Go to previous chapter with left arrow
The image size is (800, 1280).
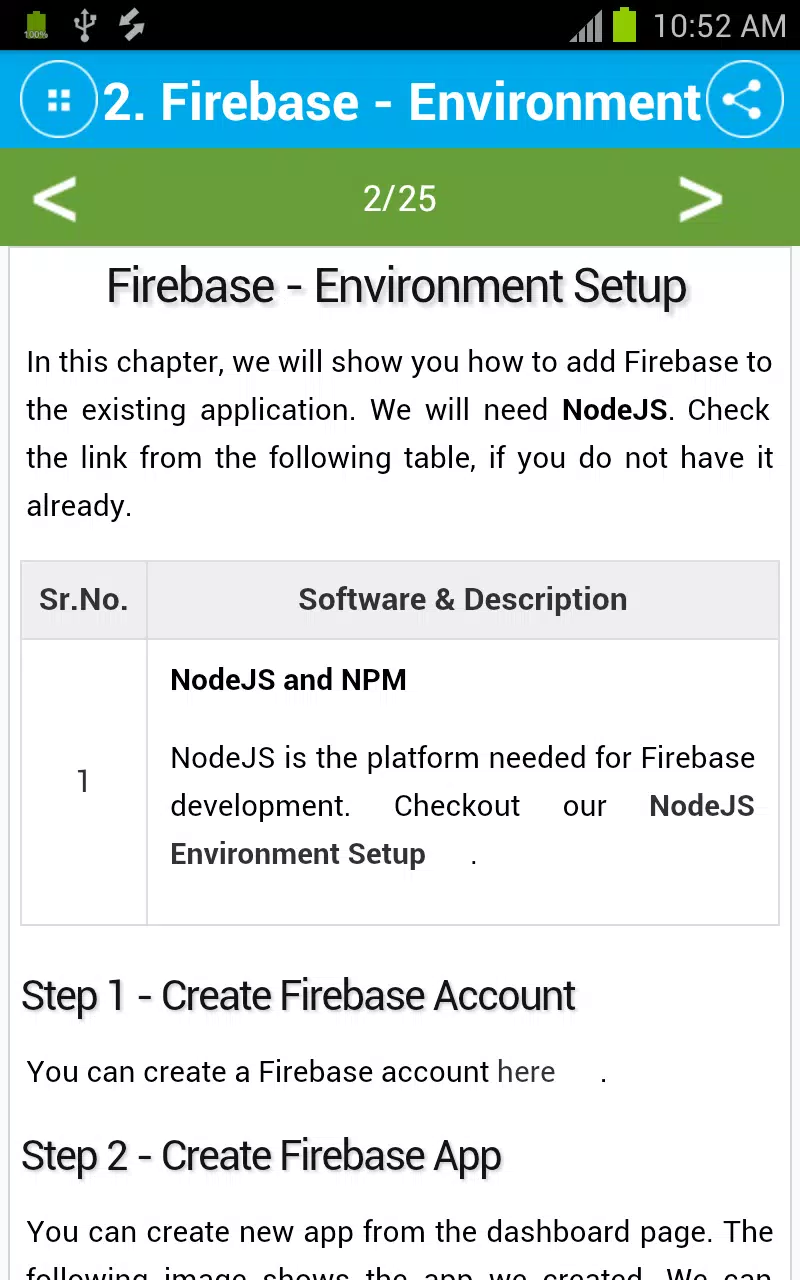(55, 198)
